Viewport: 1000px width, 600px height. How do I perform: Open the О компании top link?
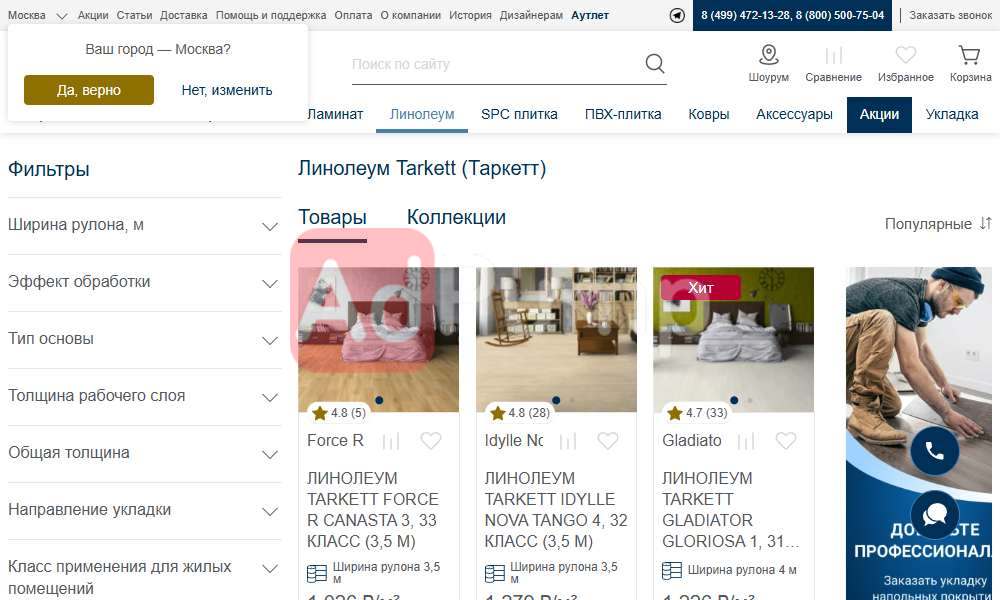point(411,15)
